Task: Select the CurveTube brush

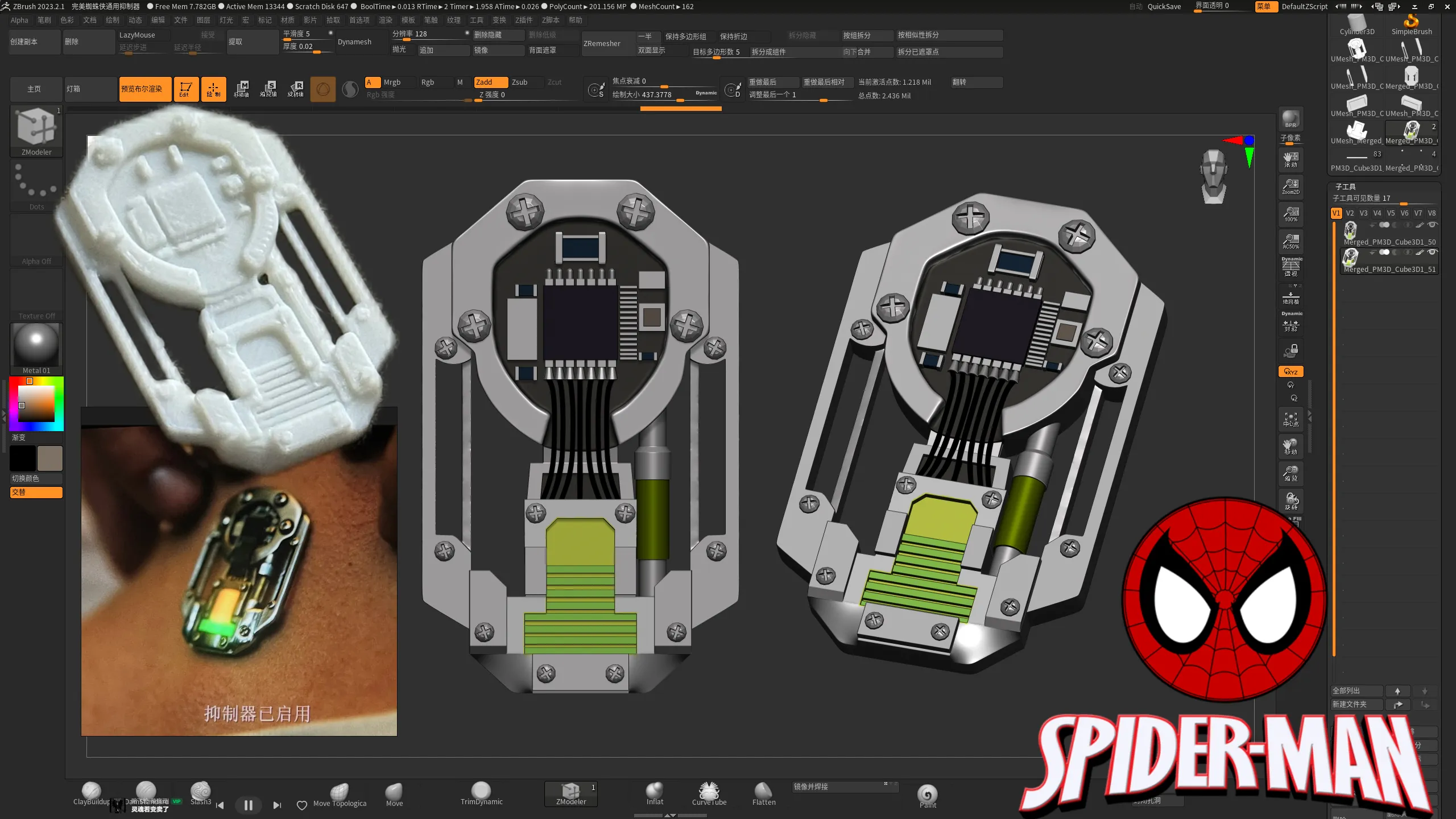Action: click(709, 794)
